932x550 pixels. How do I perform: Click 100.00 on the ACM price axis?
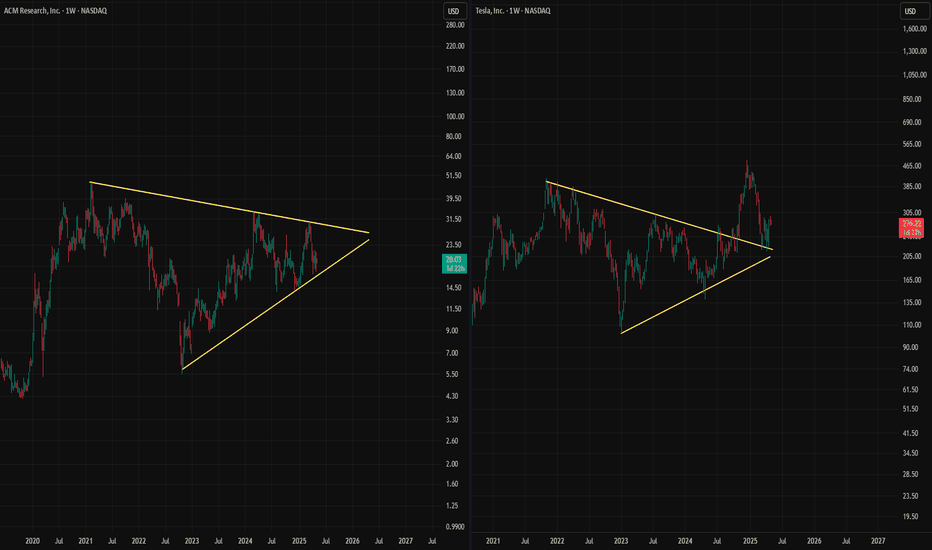pos(455,117)
